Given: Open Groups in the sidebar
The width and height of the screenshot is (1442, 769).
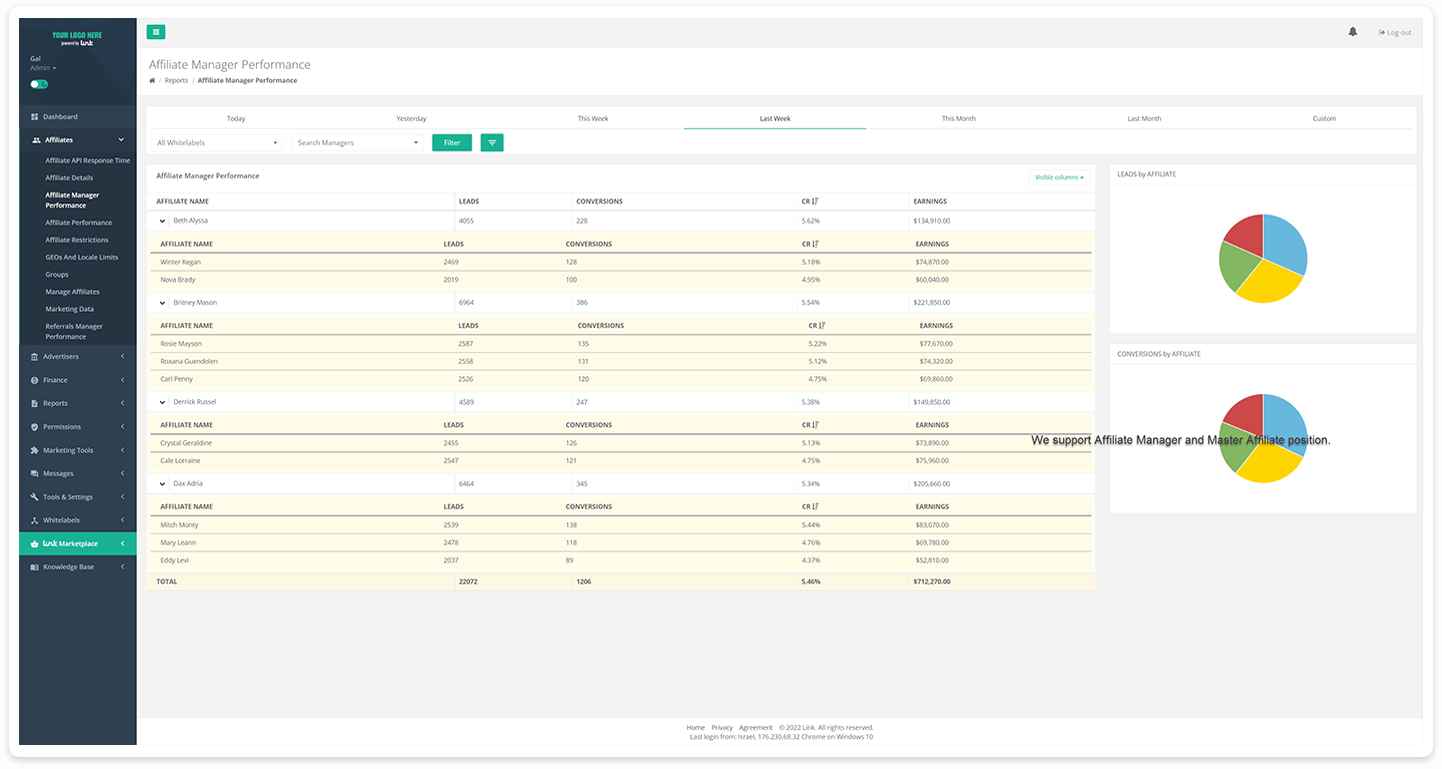Looking at the screenshot, I should point(57,274).
